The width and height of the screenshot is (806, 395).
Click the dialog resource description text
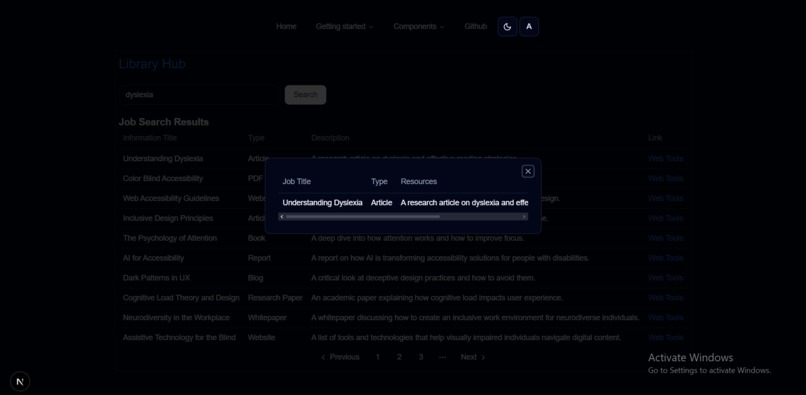[x=464, y=203]
